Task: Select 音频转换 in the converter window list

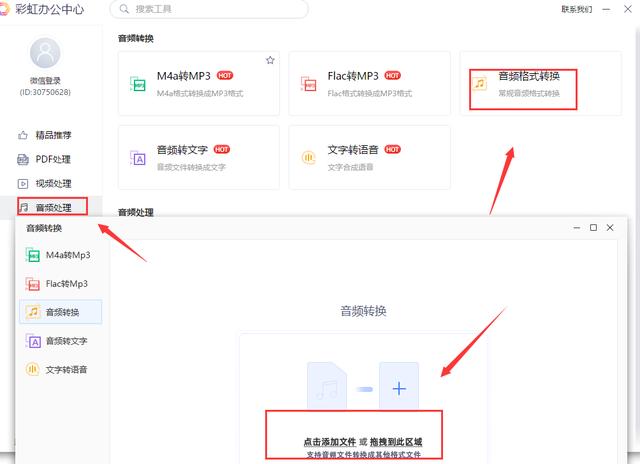Action: pyautogui.click(x=60, y=312)
